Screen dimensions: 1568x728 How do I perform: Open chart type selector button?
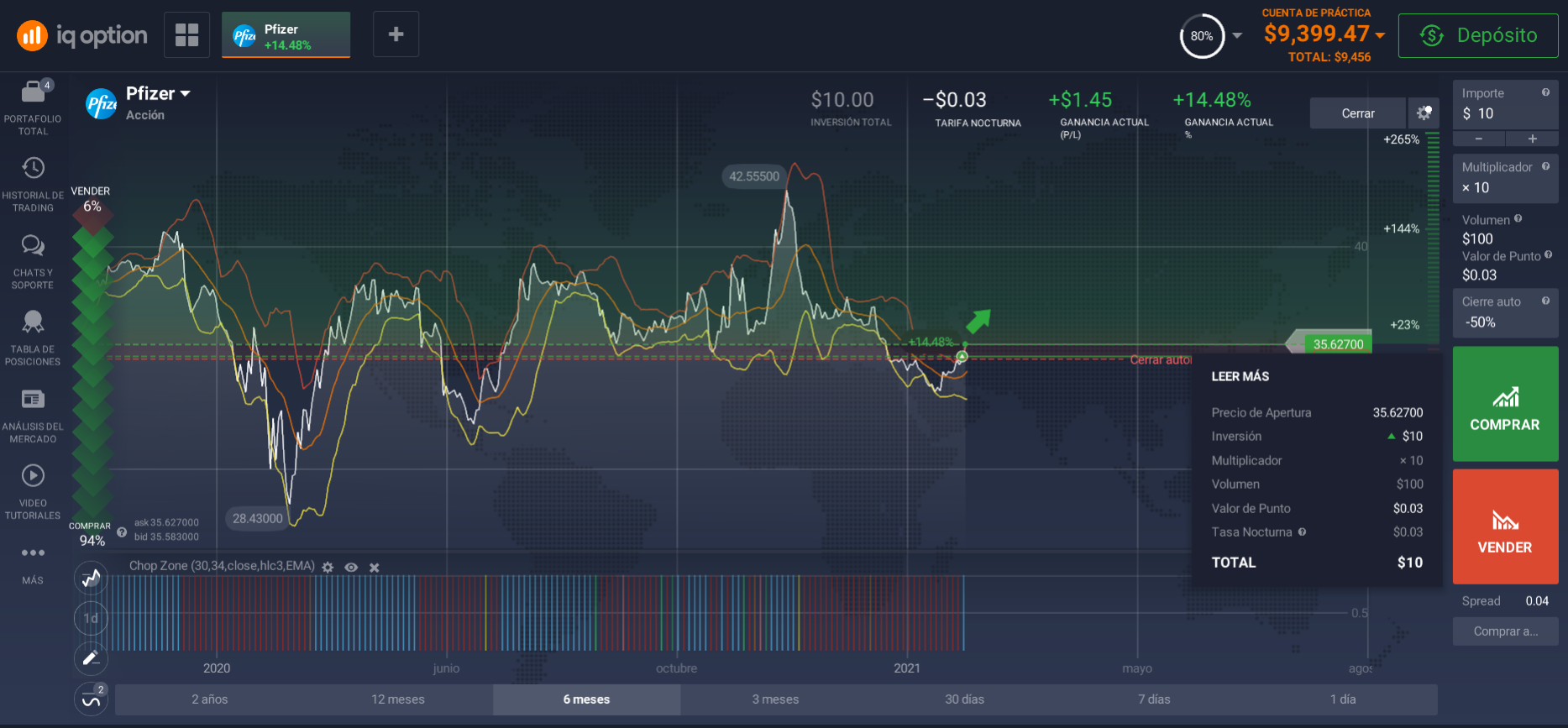coord(91,578)
